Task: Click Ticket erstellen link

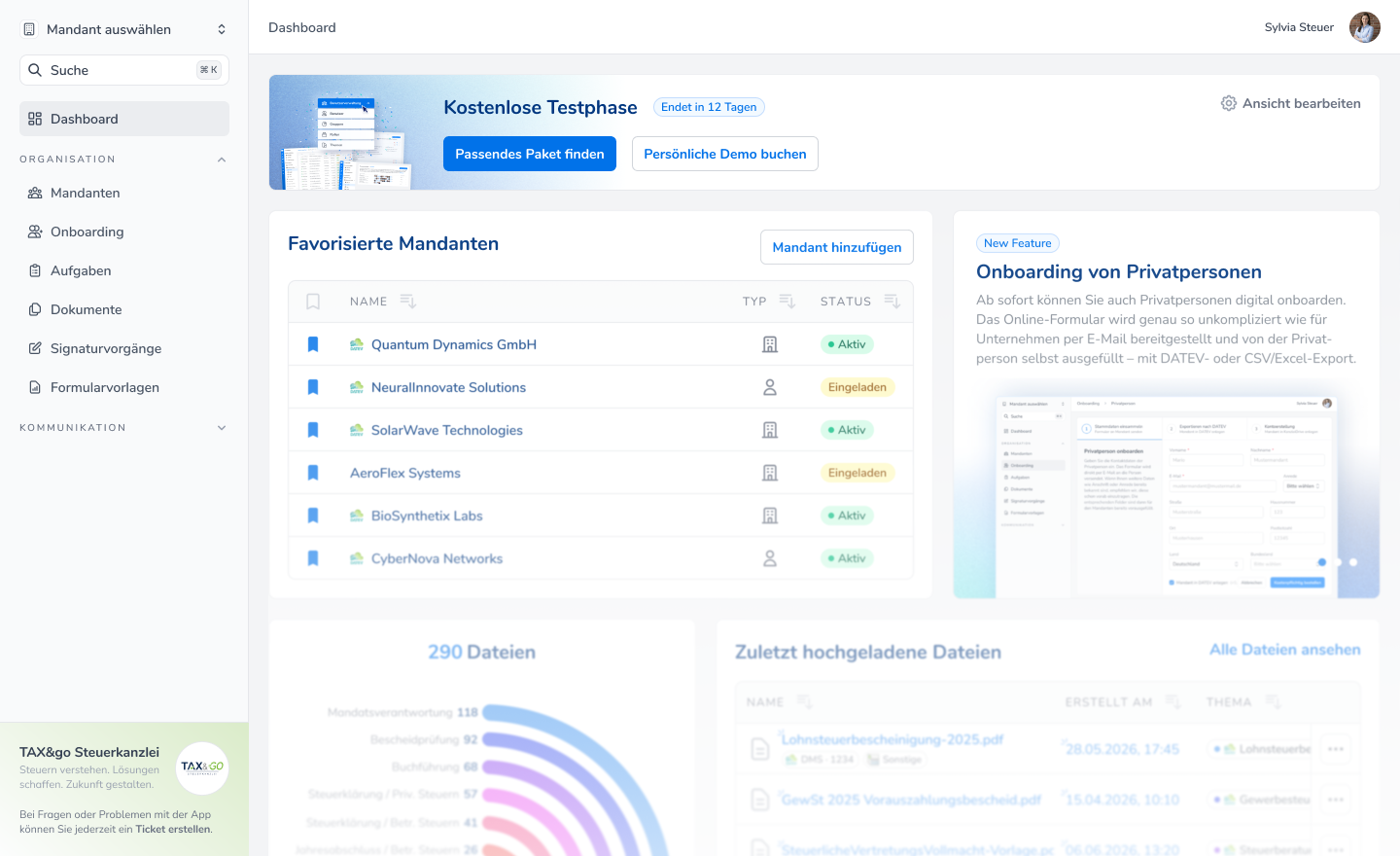Action: tap(173, 830)
